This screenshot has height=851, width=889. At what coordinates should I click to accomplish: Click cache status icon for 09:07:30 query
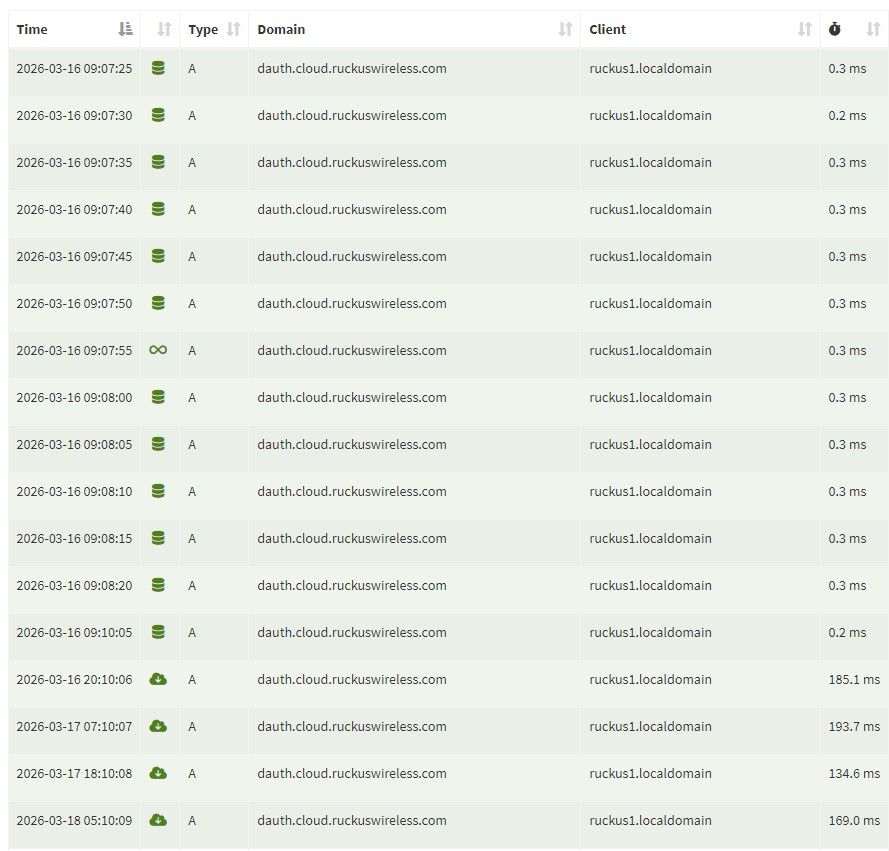tap(158, 115)
